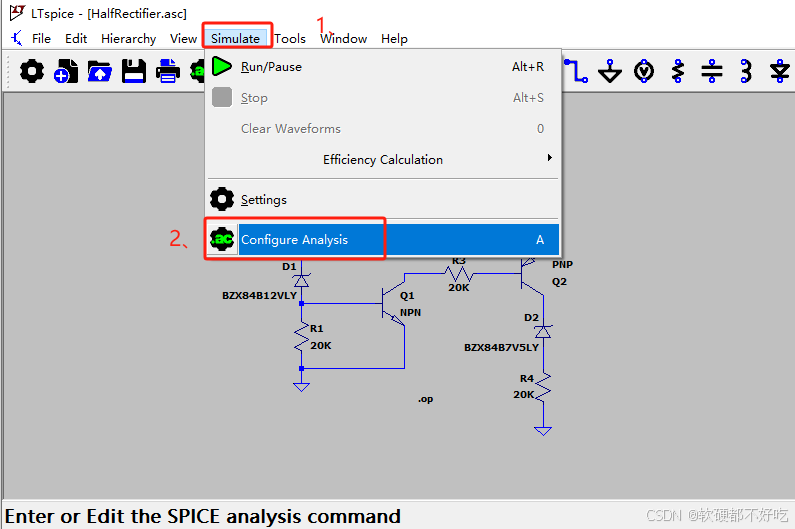The image size is (795, 529).
Task: Open the Help menu
Action: click(x=394, y=39)
